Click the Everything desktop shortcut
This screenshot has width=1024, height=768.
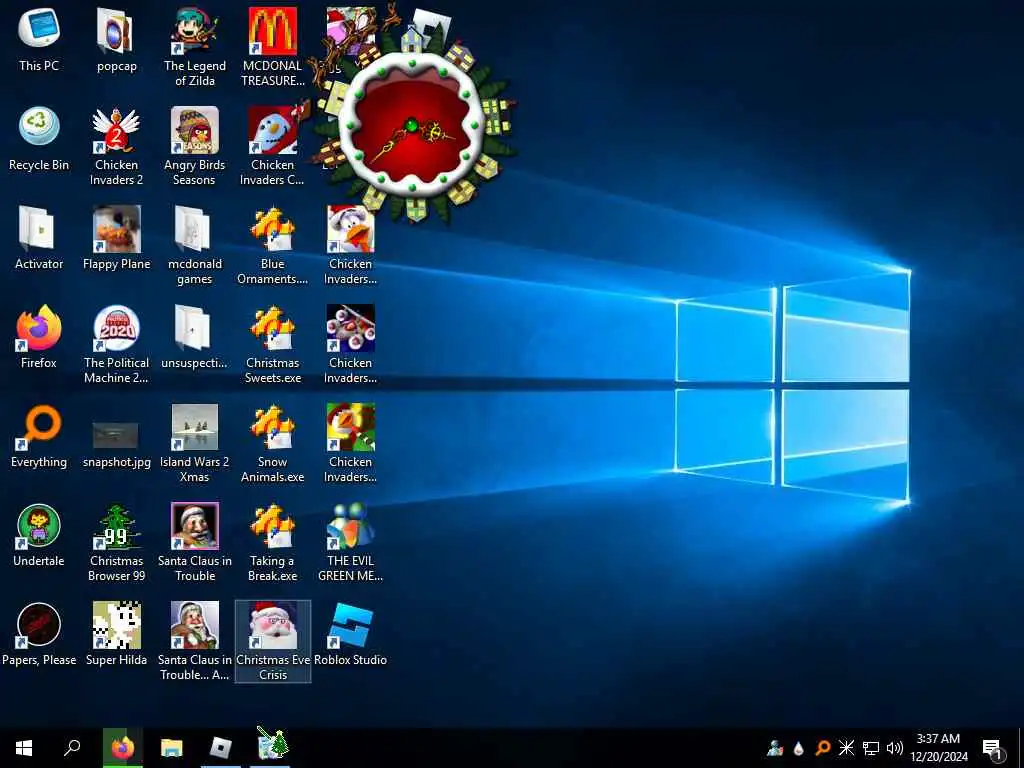coord(39,438)
